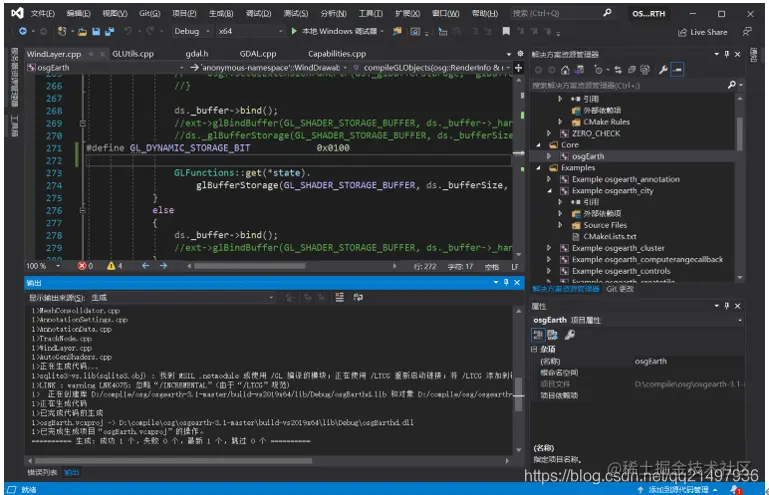Open the 文件(F) menu
The image size is (769, 495).
(43, 13)
